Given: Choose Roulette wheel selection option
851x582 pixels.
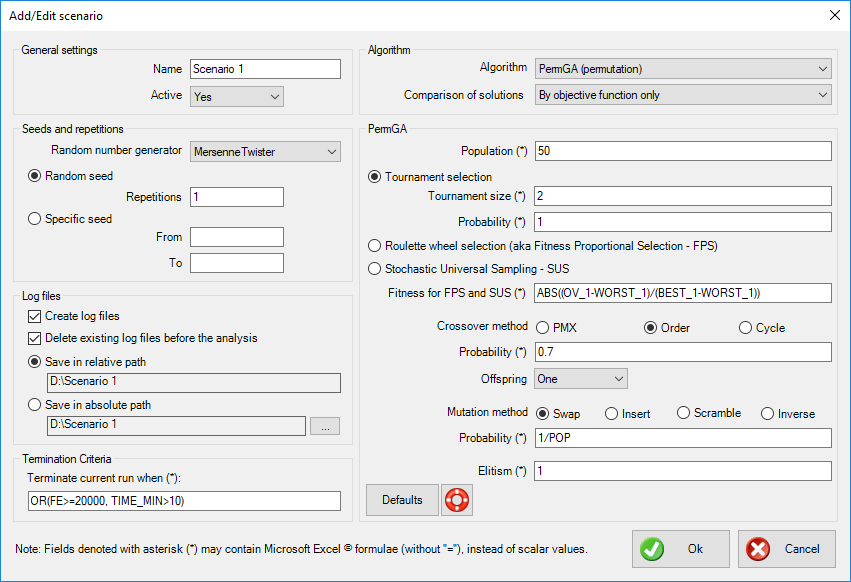Looking at the screenshot, I should pos(376,245).
